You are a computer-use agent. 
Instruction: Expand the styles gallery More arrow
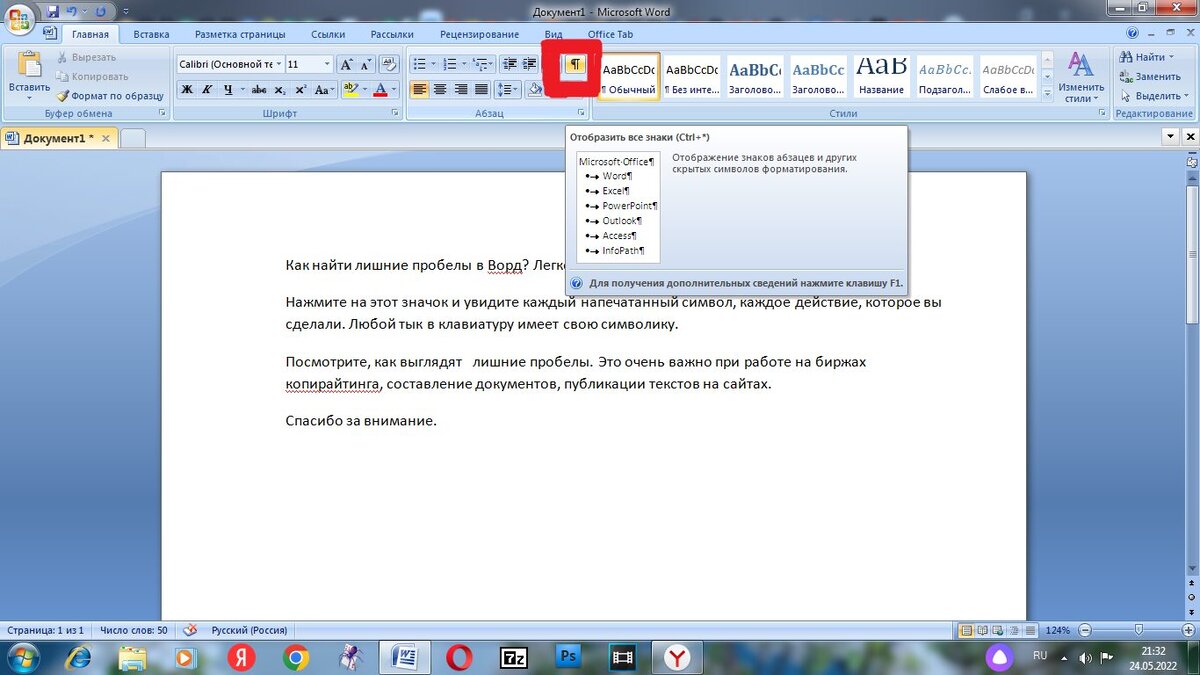click(1048, 94)
